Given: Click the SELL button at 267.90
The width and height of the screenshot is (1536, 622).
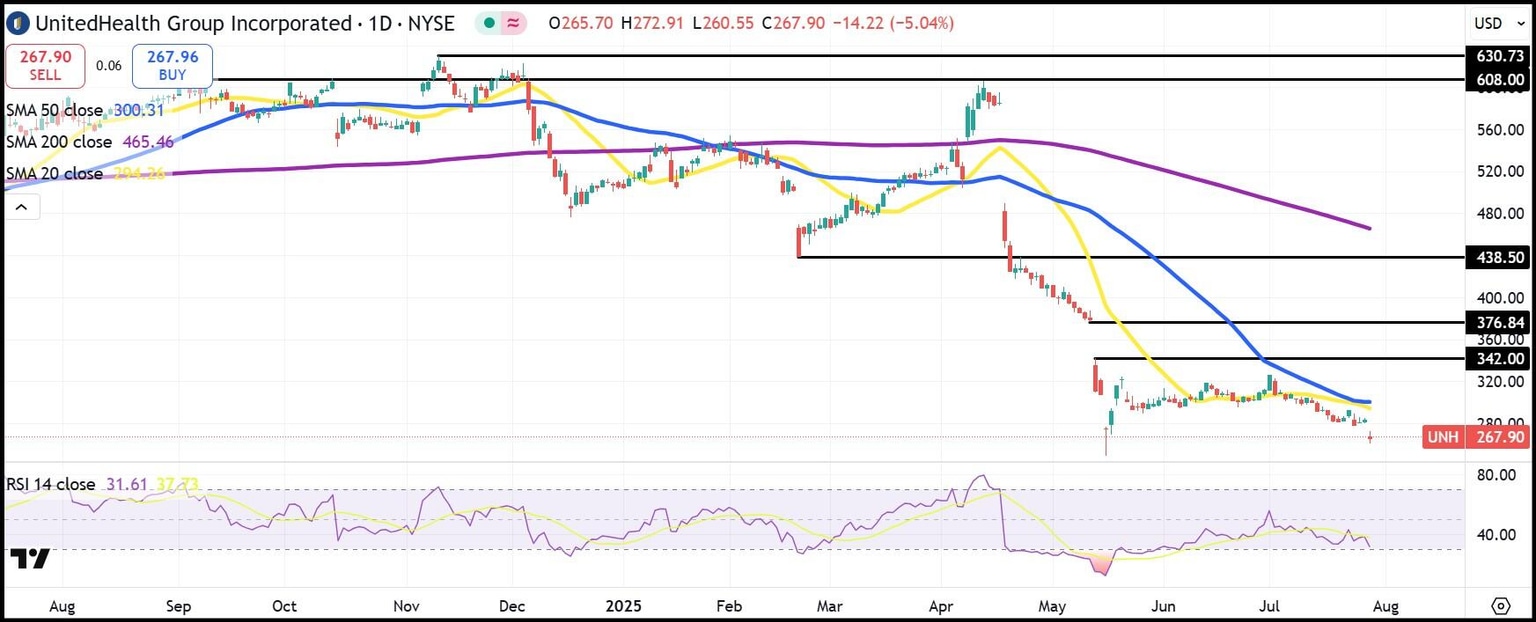Looking at the screenshot, I should (44, 65).
